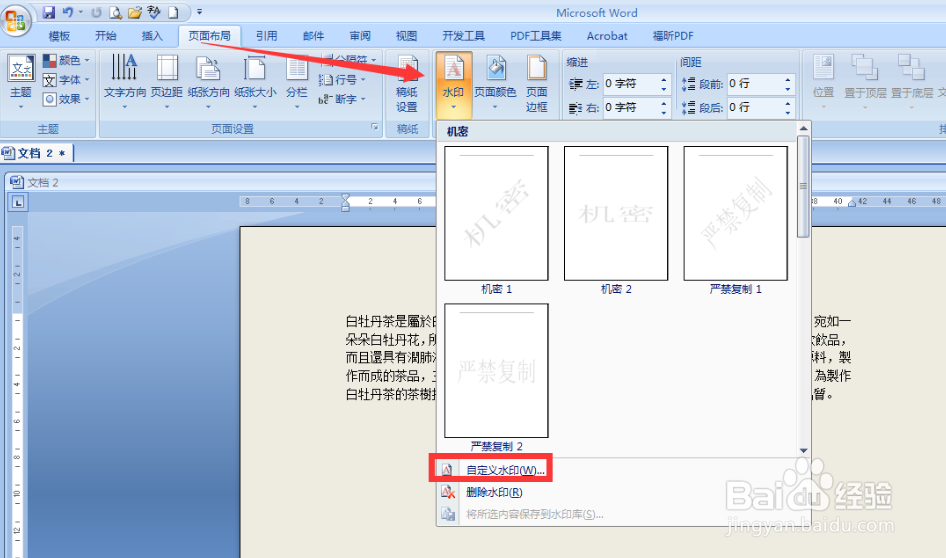Select 机密 2 watermark thumbnail
This screenshot has width=946, height=558.
pos(616,214)
